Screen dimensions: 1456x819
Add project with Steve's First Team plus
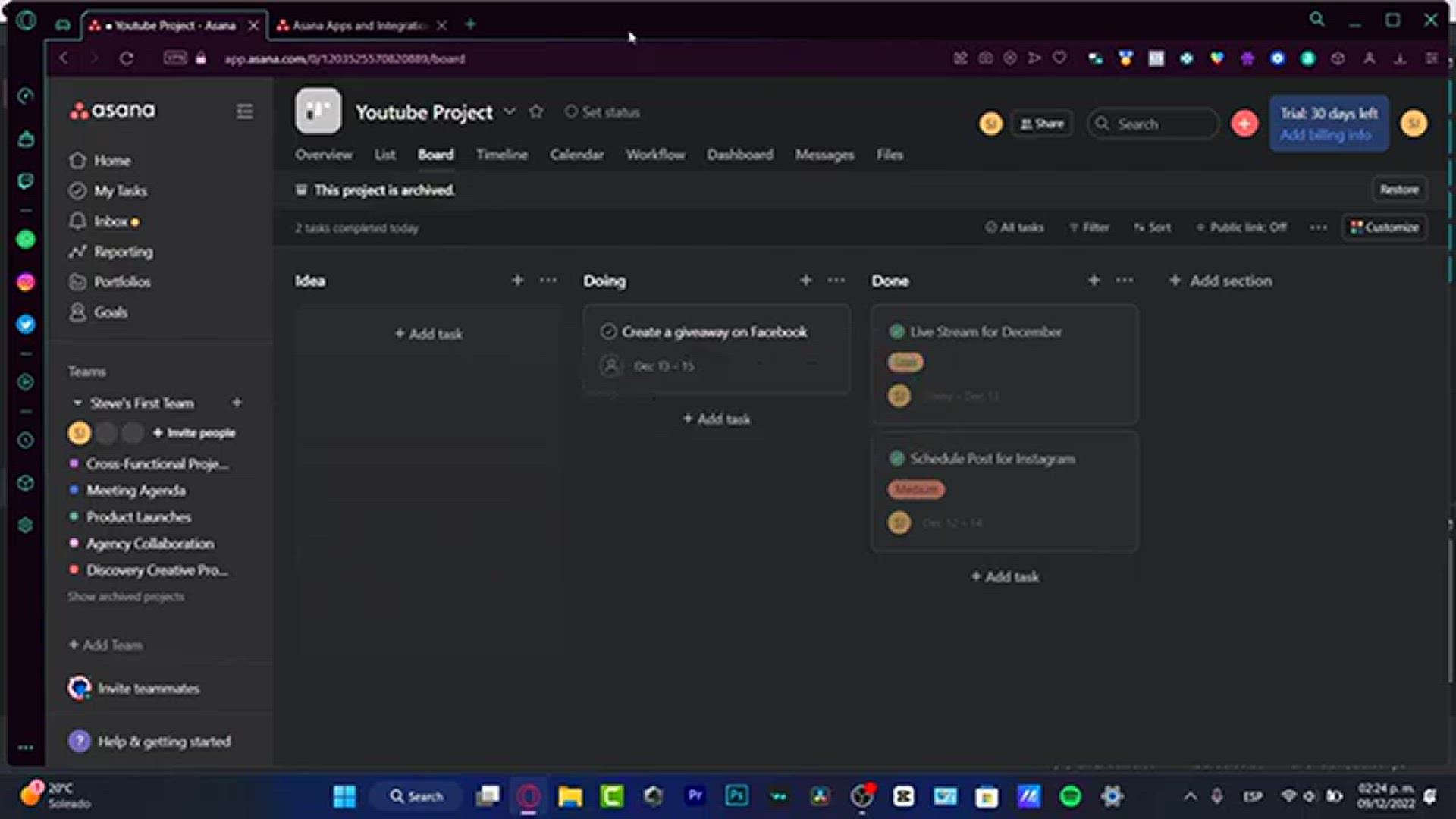[x=237, y=403]
